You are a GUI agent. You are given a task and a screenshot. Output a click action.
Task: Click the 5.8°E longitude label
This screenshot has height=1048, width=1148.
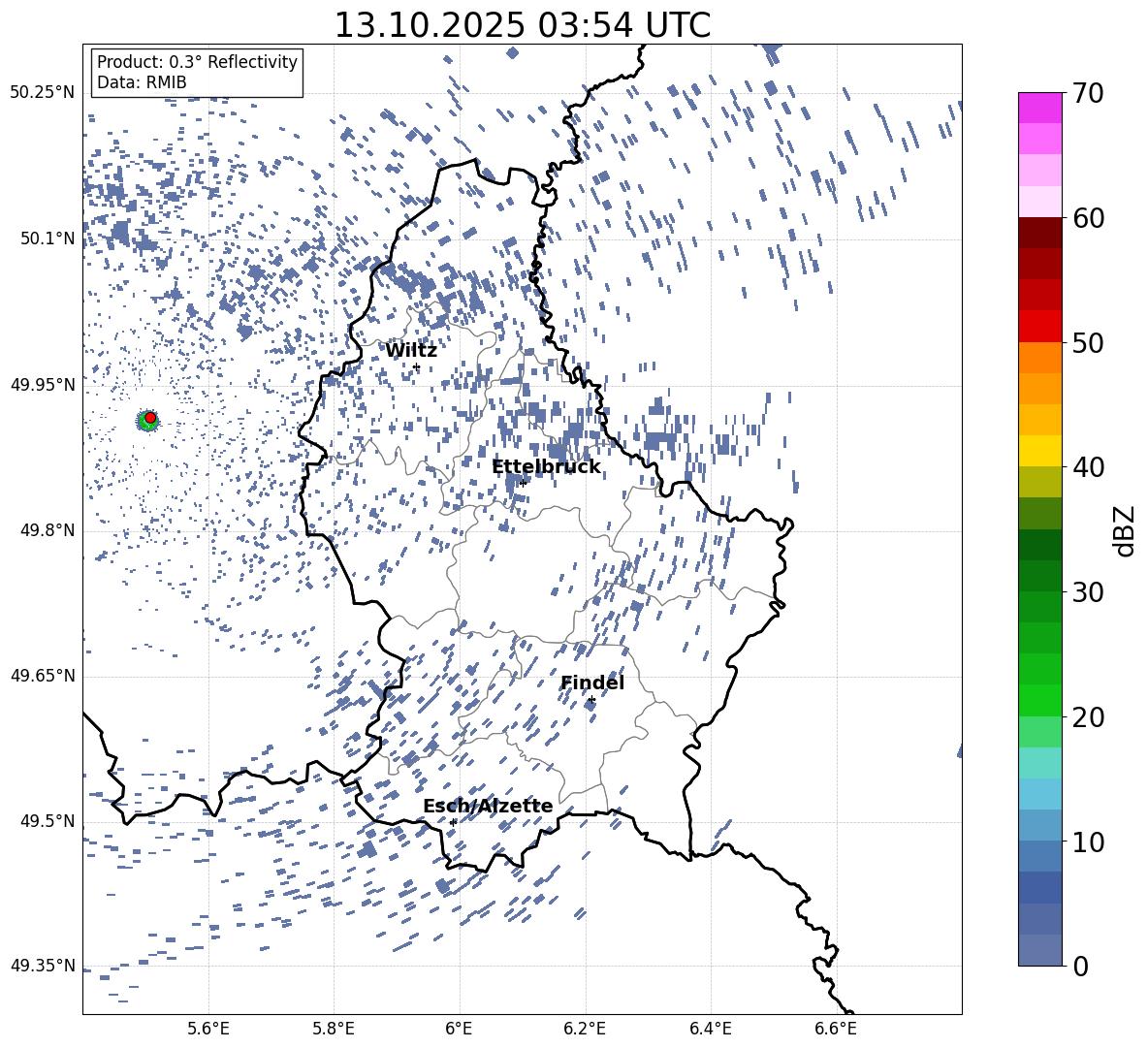pyautogui.click(x=334, y=1029)
